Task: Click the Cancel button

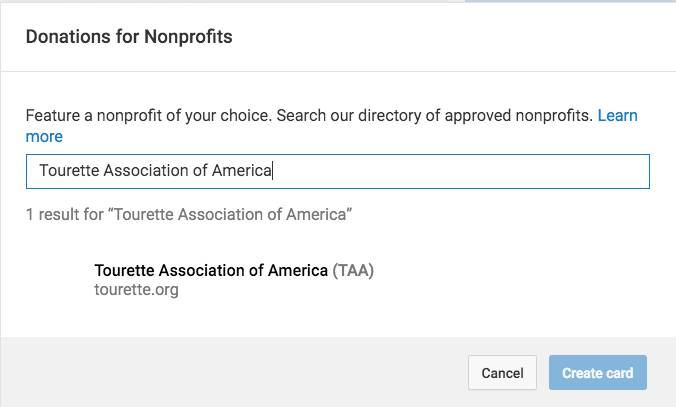Action: [502, 373]
